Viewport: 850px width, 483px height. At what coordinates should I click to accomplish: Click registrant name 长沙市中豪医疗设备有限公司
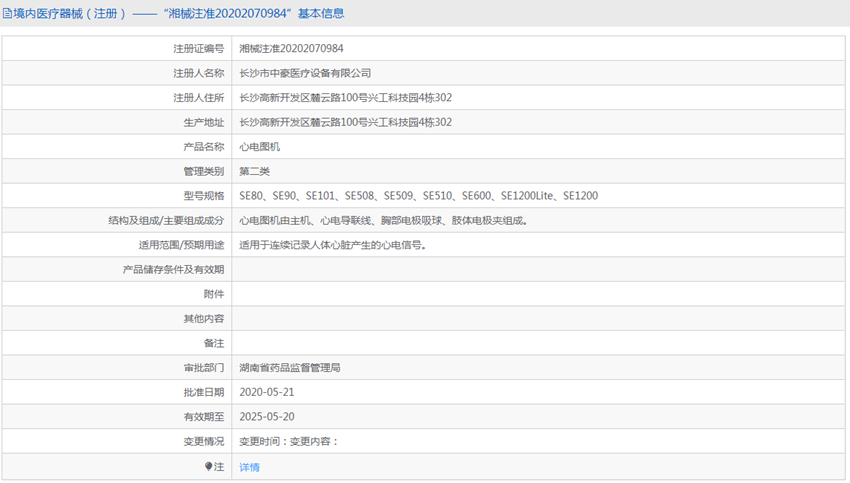(305, 73)
